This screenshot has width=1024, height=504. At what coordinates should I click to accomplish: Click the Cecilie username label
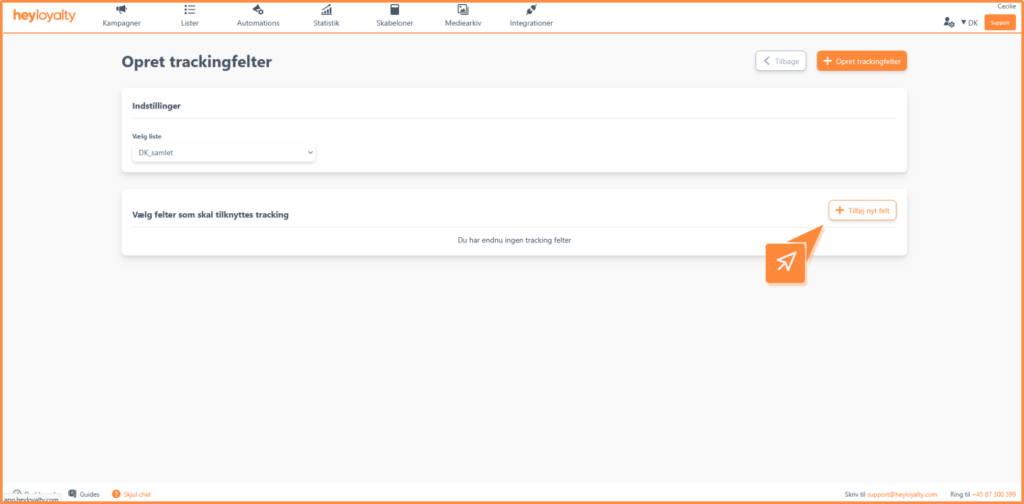pos(1006,6)
